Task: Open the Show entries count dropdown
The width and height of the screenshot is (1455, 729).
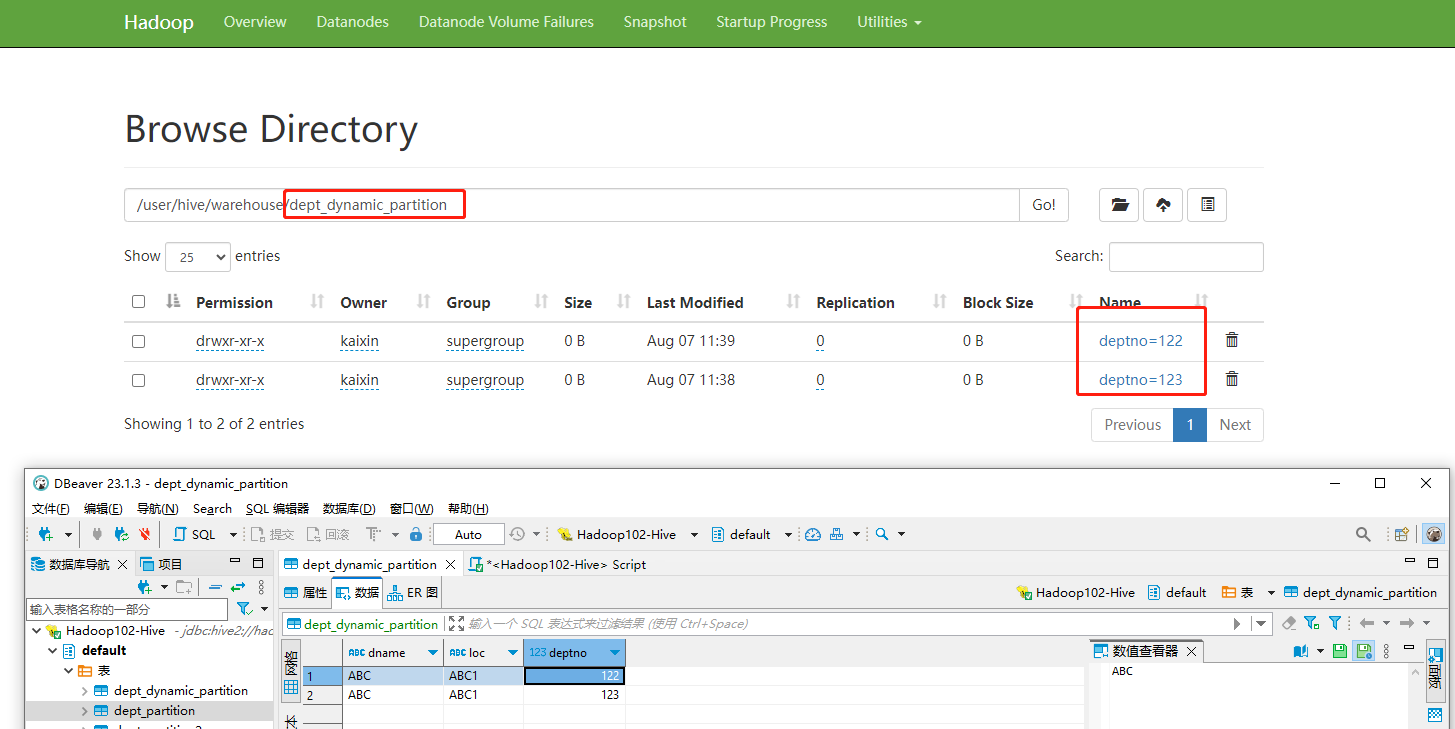Action: pos(198,257)
